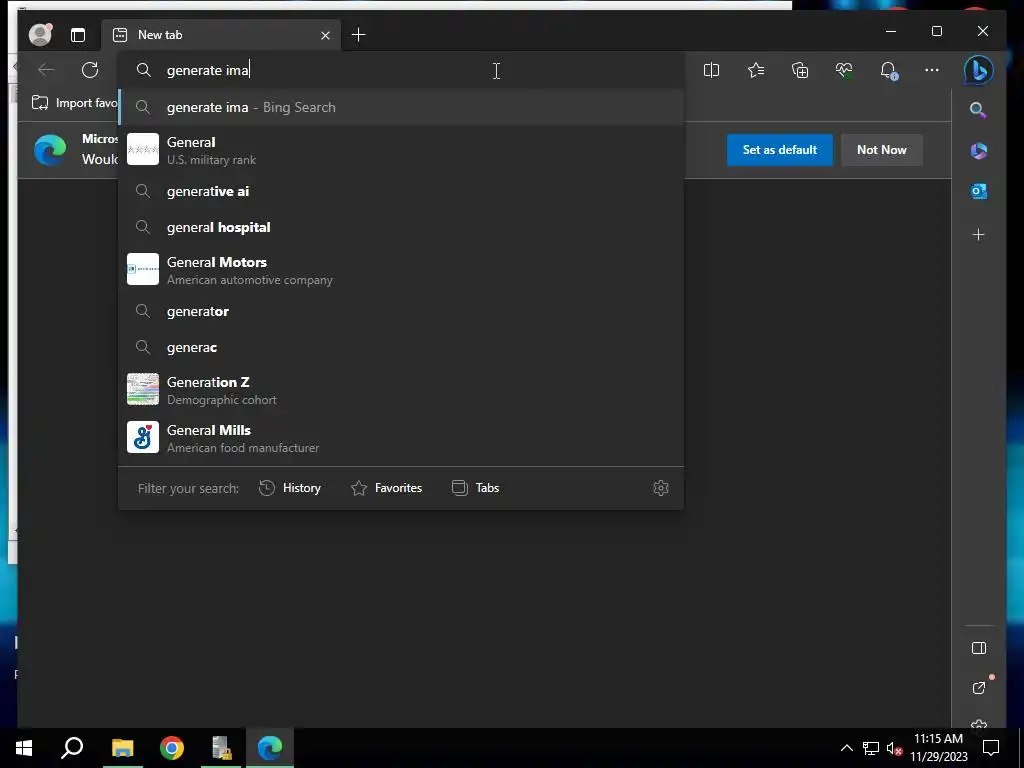Click Set as default button
Viewport: 1024px width, 768px height.
click(x=780, y=150)
